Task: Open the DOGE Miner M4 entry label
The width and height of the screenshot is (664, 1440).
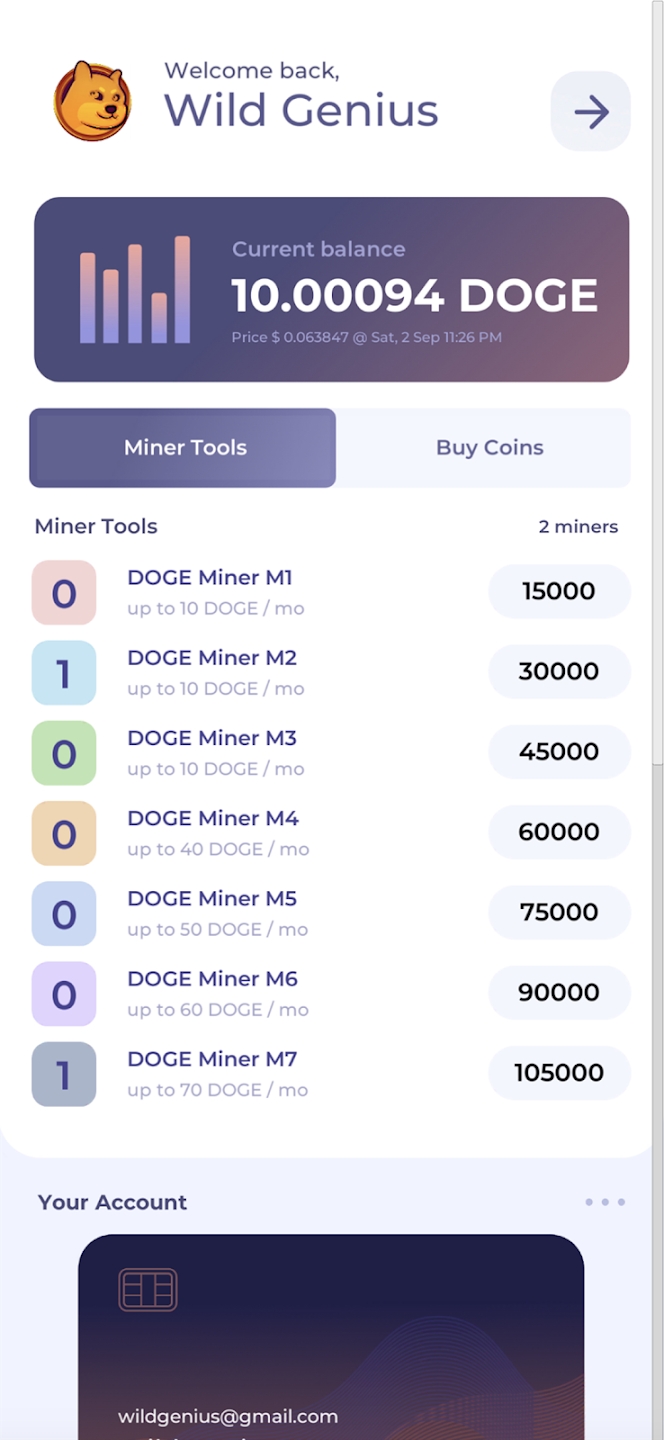Action: pyautogui.click(x=213, y=818)
